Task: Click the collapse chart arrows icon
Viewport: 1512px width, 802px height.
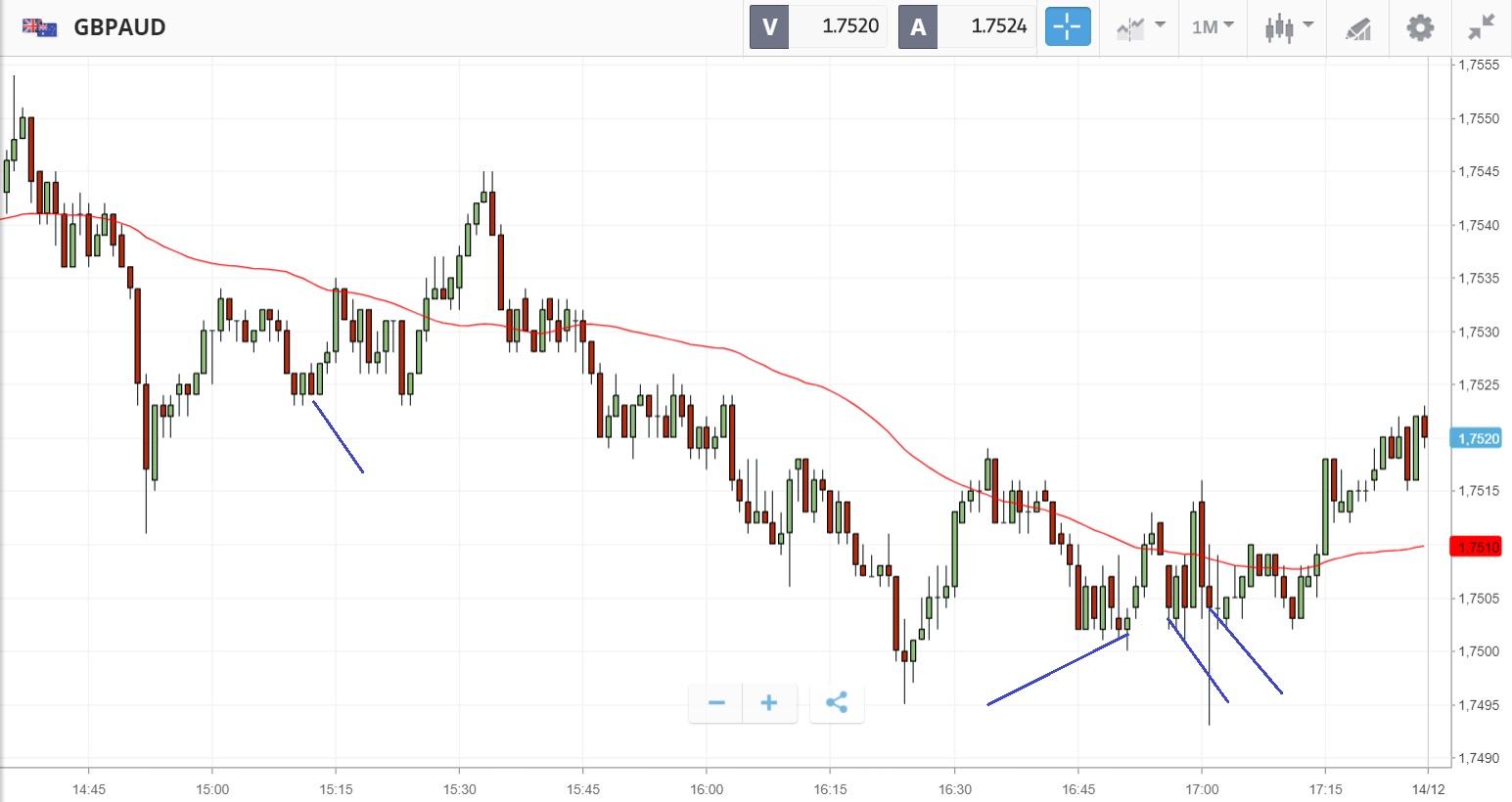Action: pyautogui.click(x=1482, y=26)
